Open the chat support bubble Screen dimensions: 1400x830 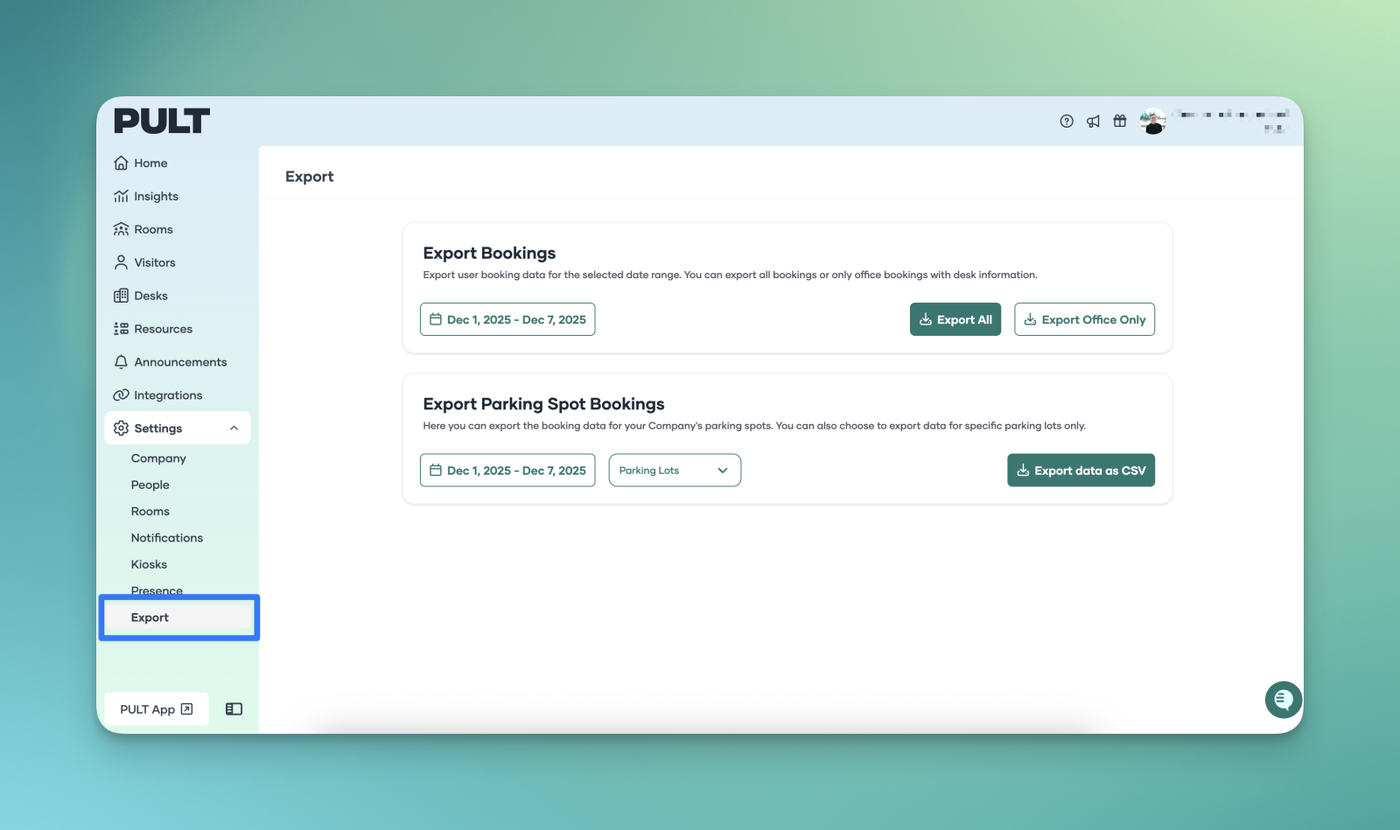(x=1282, y=700)
